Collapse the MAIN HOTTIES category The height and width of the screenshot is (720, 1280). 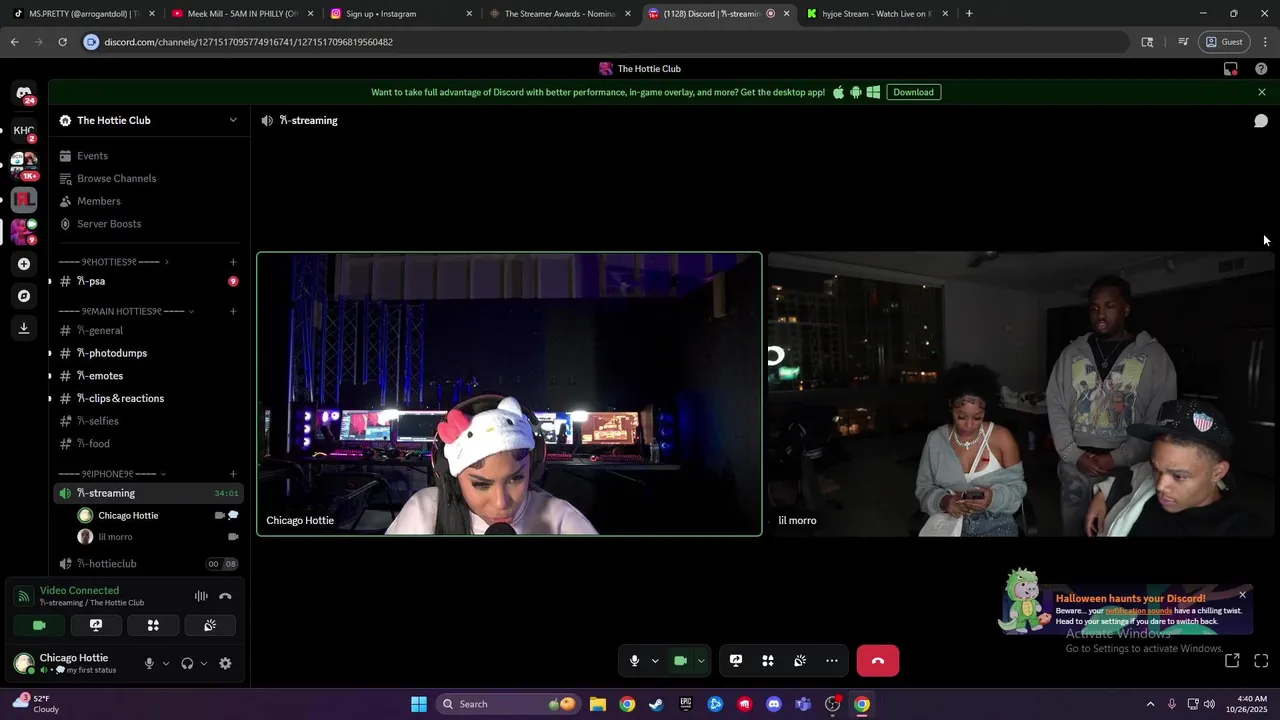[126, 311]
